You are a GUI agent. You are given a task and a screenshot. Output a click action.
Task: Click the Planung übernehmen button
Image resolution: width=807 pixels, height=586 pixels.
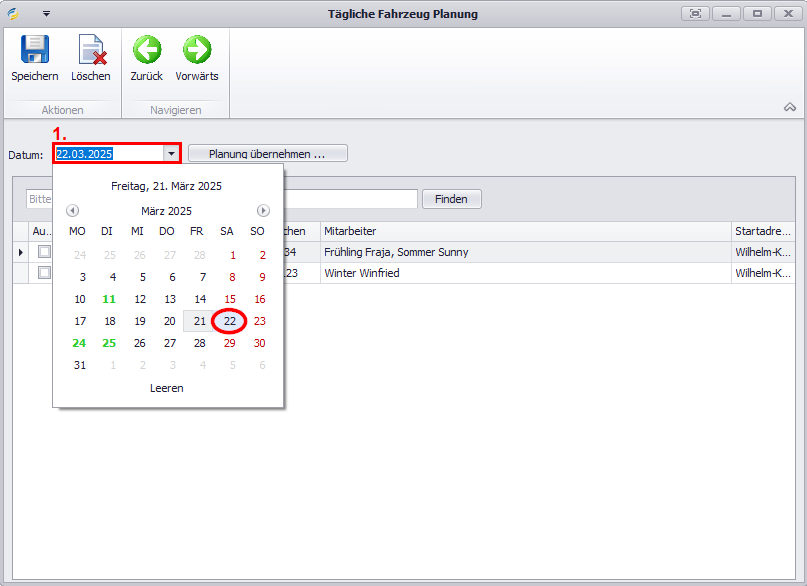(x=267, y=154)
